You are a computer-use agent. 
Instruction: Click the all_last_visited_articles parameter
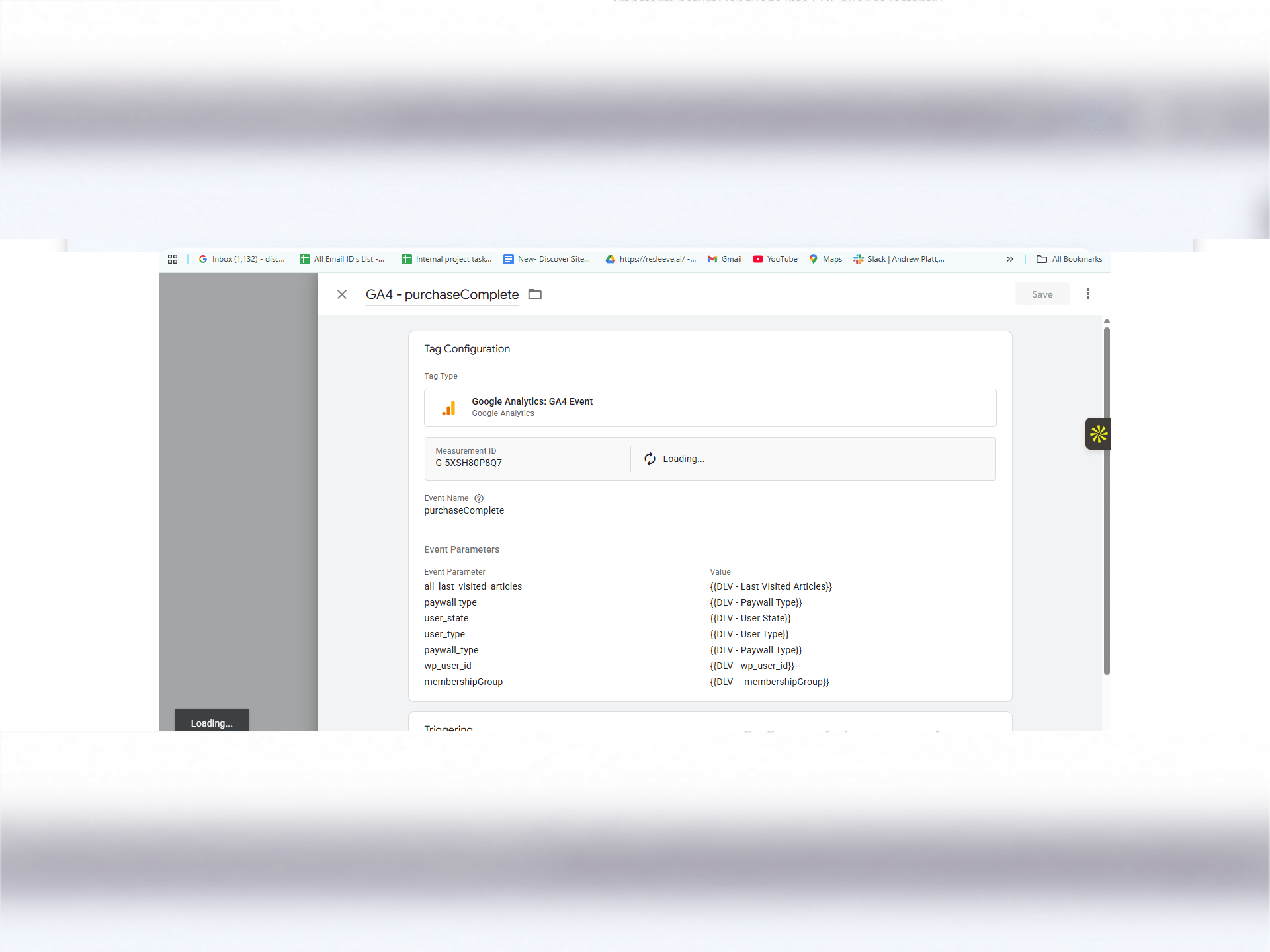point(473,586)
